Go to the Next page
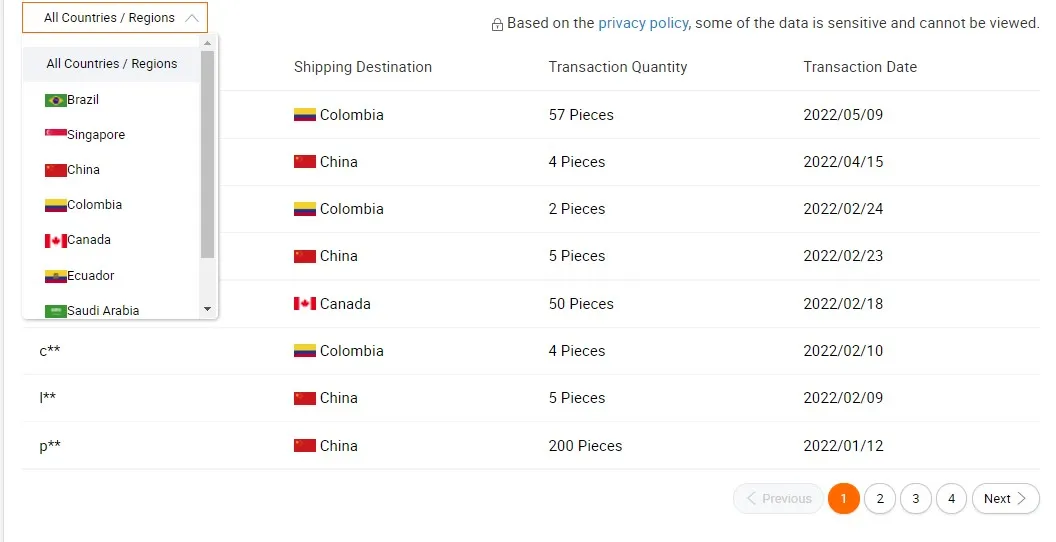Image resolution: width=1056 pixels, height=542 pixels. click(1005, 499)
